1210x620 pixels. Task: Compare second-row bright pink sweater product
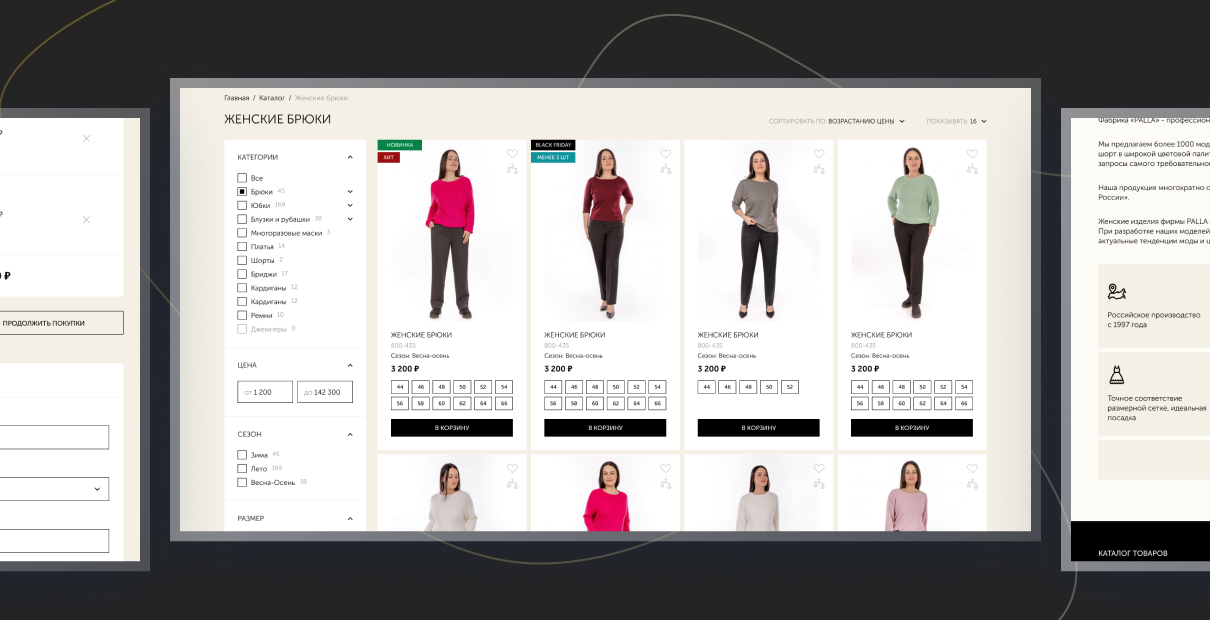pos(665,483)
